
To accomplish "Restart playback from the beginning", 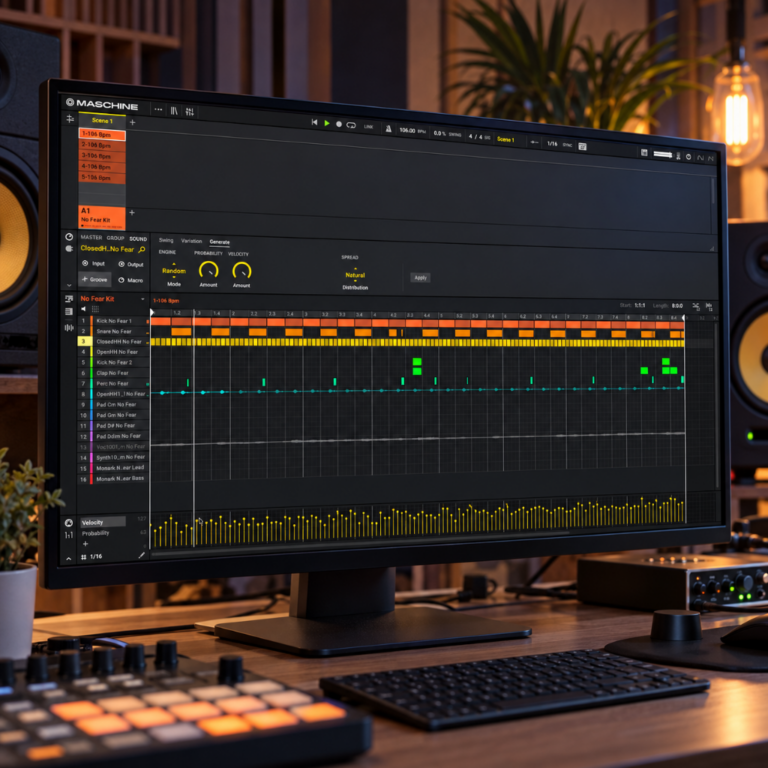I will click(314, 122).
